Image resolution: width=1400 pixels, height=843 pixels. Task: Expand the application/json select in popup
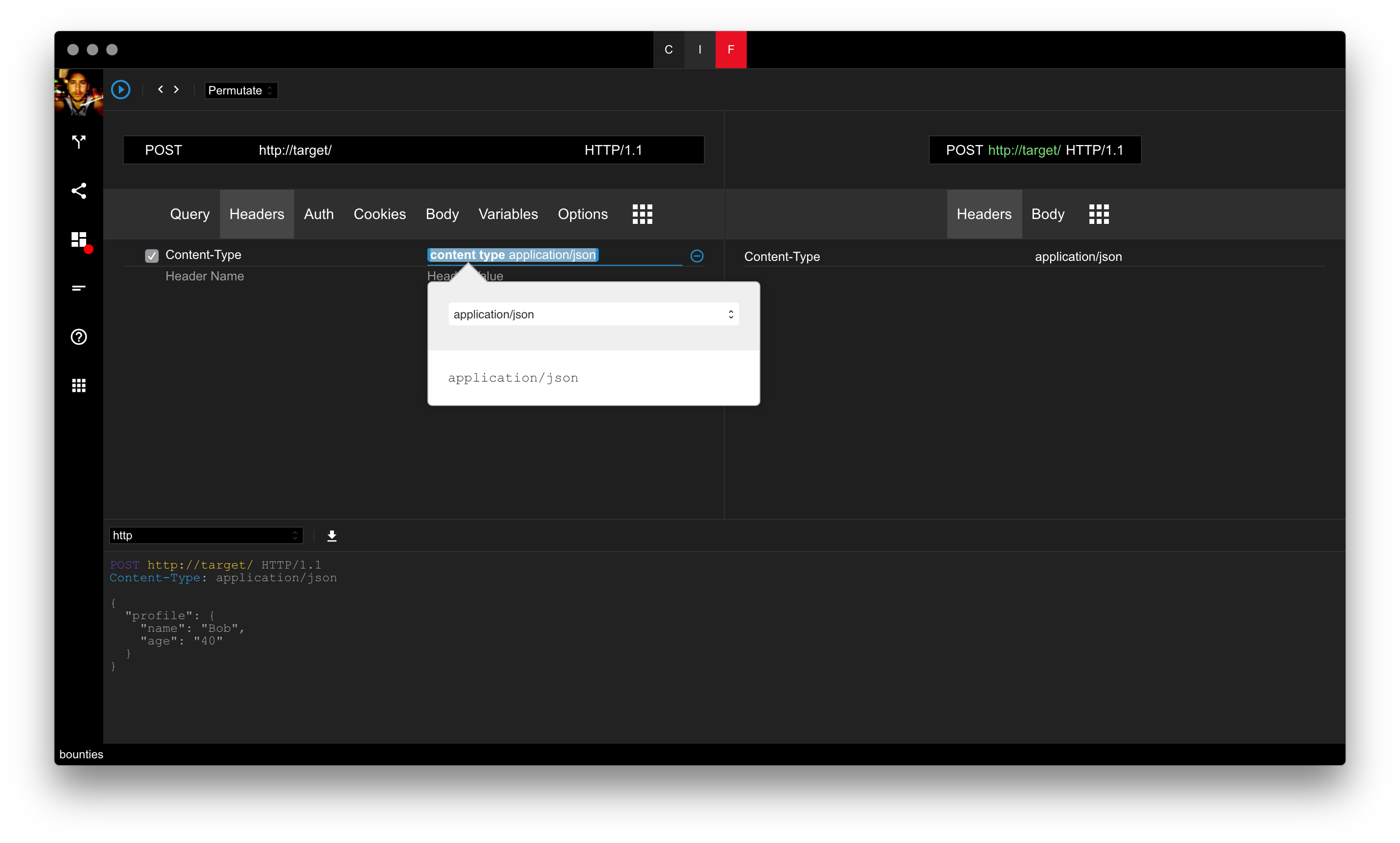click(593, 314)
